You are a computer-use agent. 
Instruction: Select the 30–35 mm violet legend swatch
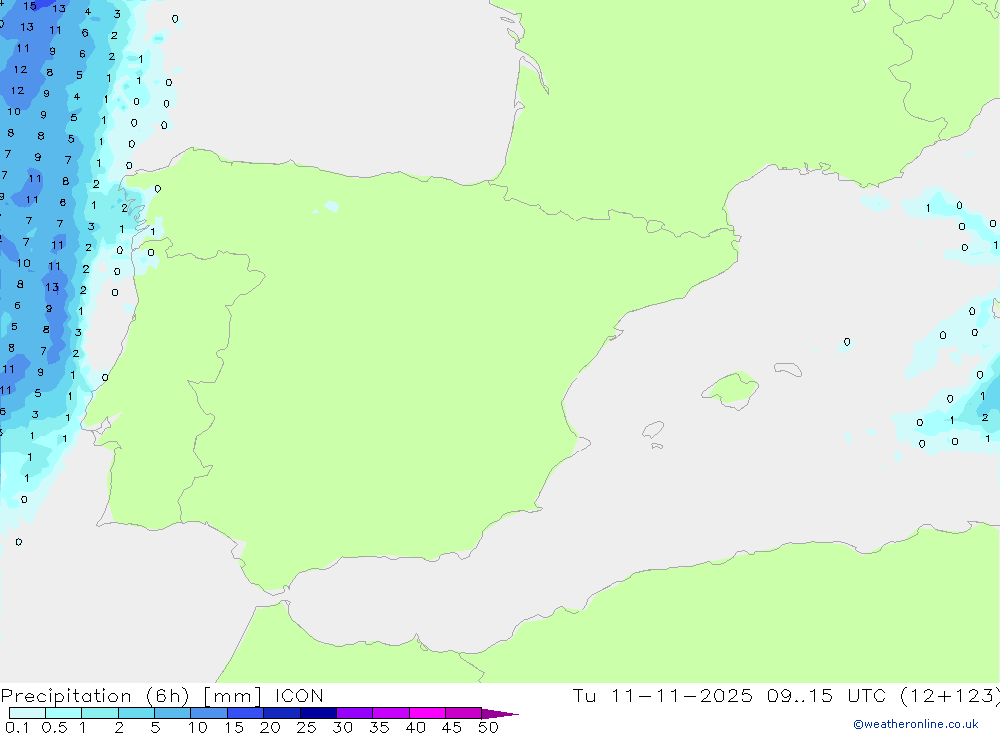click(x=355, y=713)
